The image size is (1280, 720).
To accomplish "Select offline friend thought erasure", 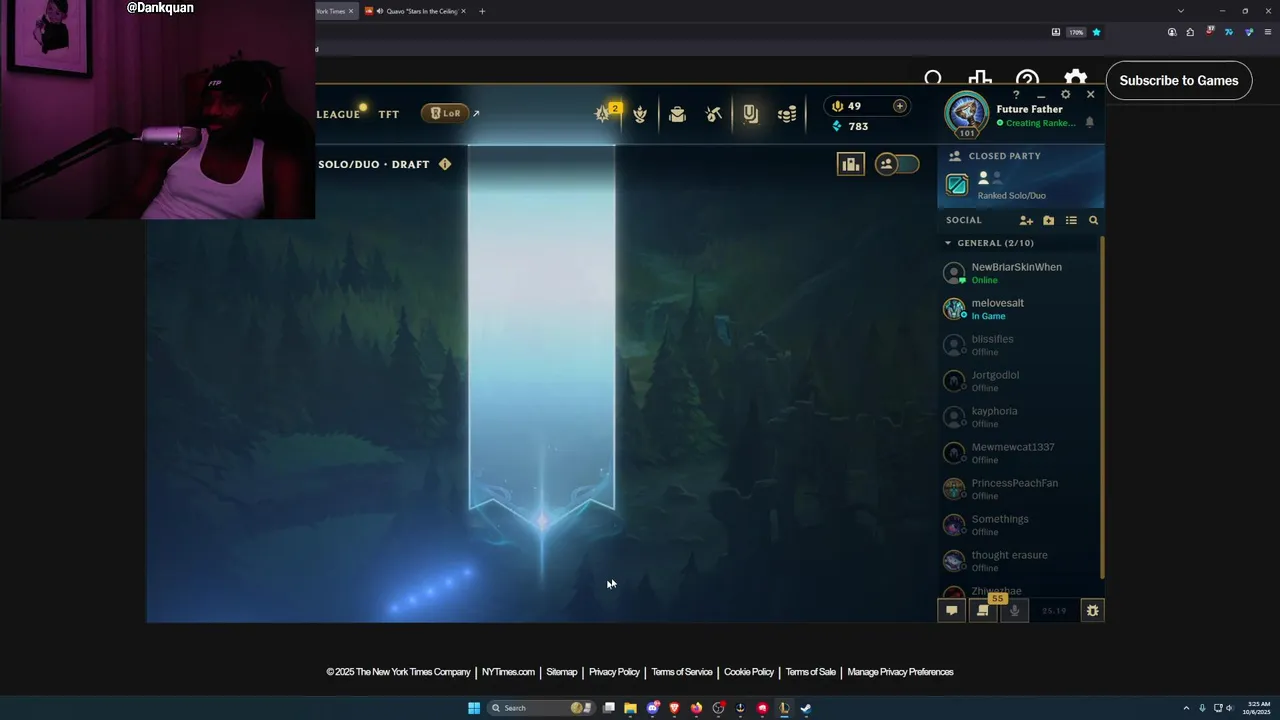I will [x=1018, y=561].
